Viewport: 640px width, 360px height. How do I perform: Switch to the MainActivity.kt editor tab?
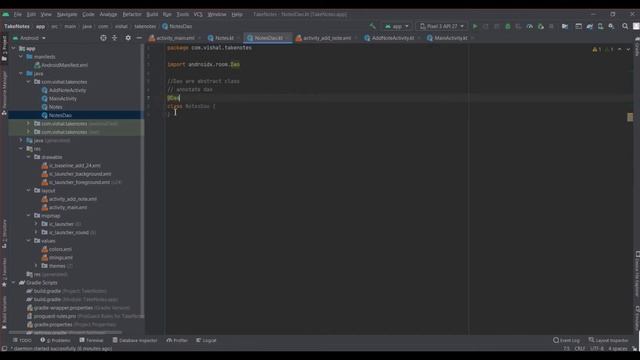click(450, 38)
